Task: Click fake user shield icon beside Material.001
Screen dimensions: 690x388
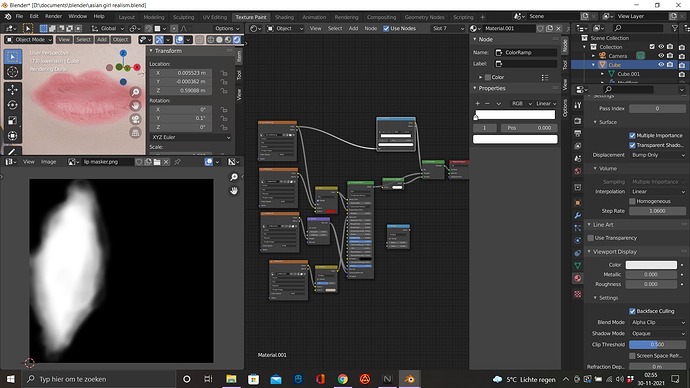Action: point(540,28)
